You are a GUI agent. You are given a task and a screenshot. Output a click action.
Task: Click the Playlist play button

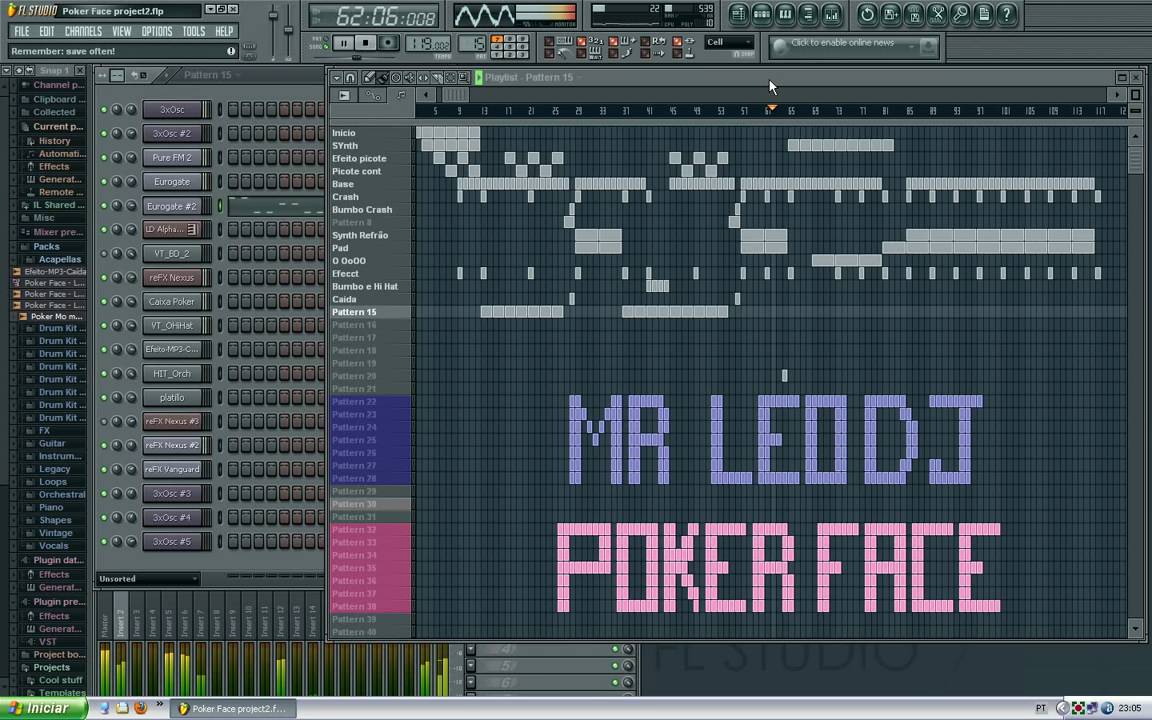479,77
